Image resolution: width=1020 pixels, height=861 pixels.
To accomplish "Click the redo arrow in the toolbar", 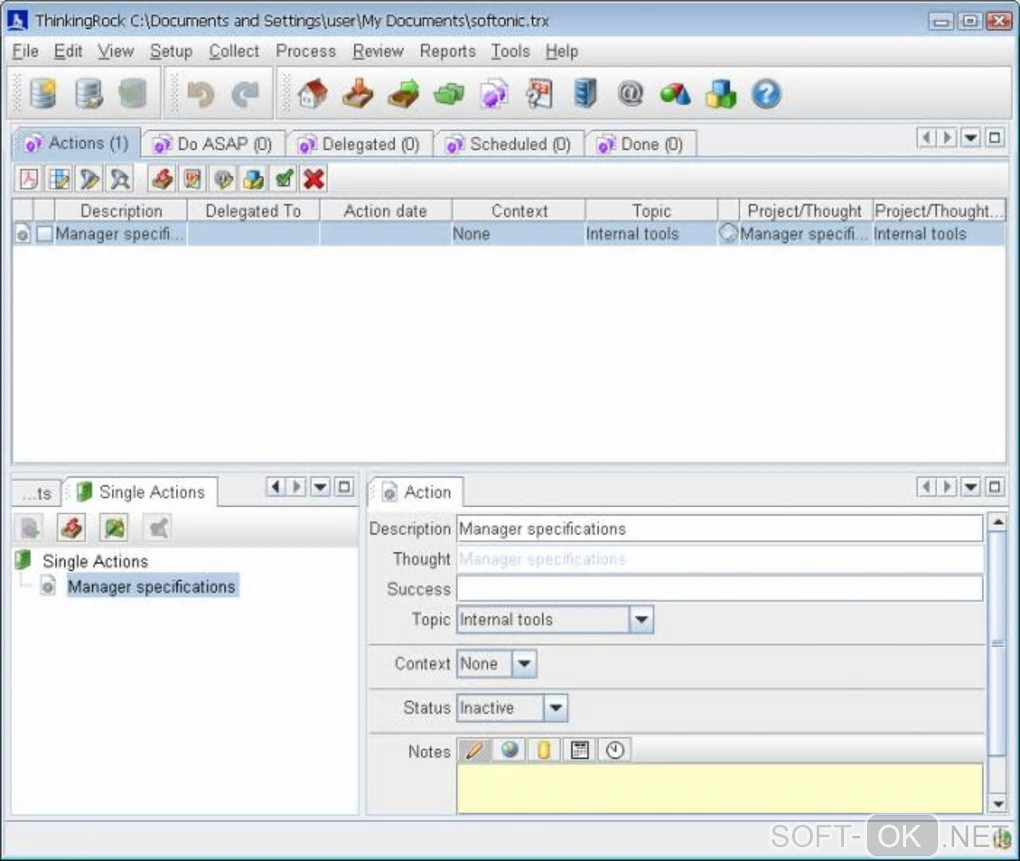I will 245,94.
